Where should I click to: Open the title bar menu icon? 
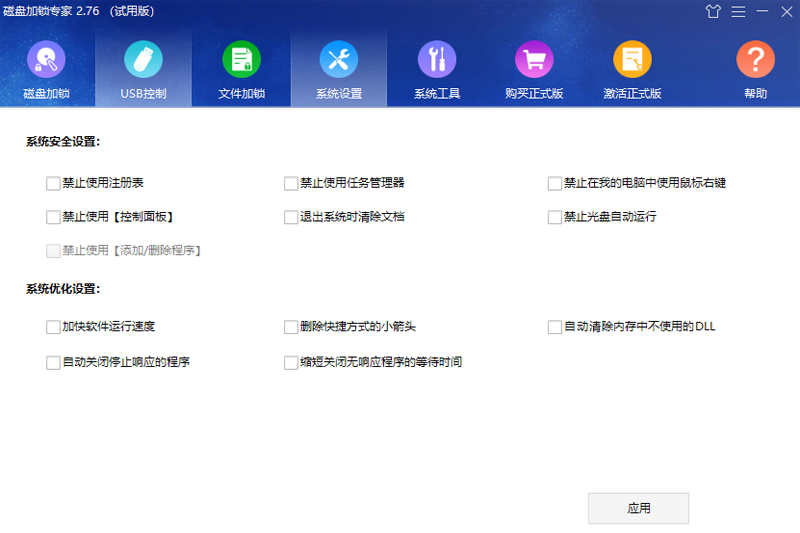[738, 12]
